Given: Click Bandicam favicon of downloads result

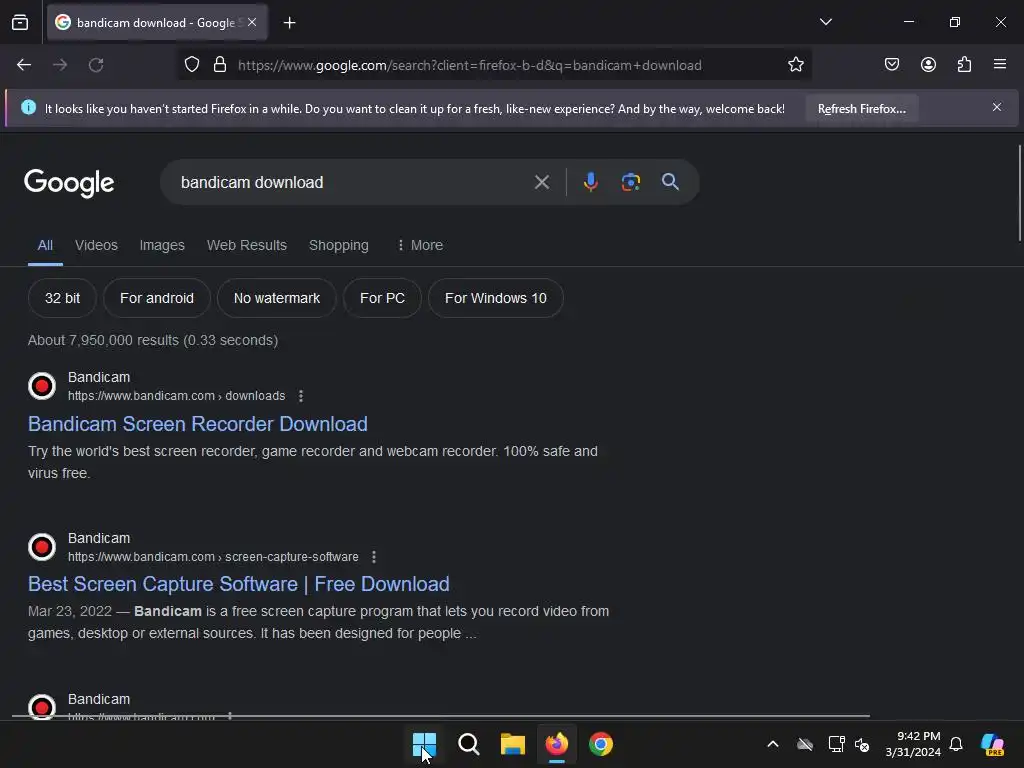Looking at the screenshot, I should pos(42,386).
